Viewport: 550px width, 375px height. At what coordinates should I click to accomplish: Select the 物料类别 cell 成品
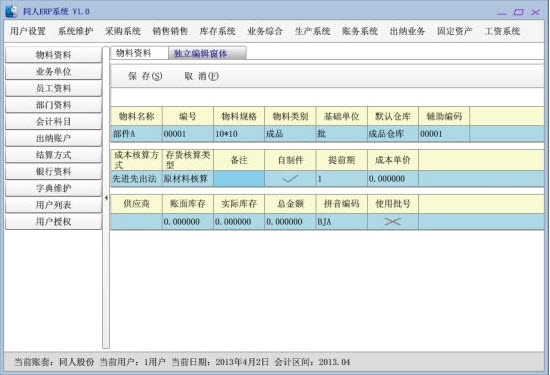tap(290, 134)
